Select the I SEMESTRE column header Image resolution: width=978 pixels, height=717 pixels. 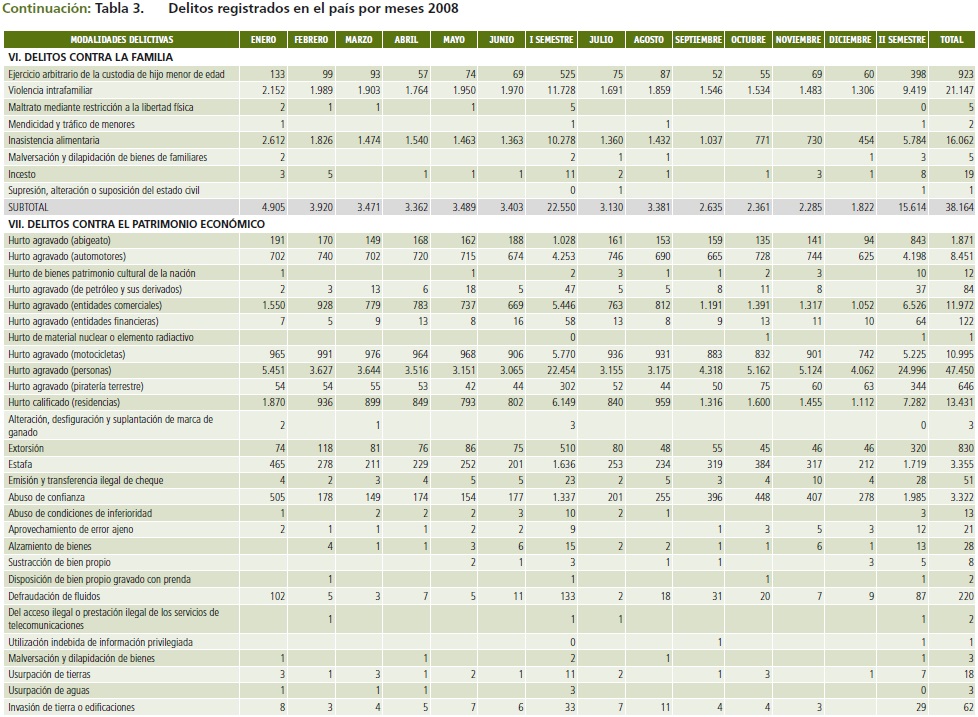pyautogui.click(x=551, y=40)
